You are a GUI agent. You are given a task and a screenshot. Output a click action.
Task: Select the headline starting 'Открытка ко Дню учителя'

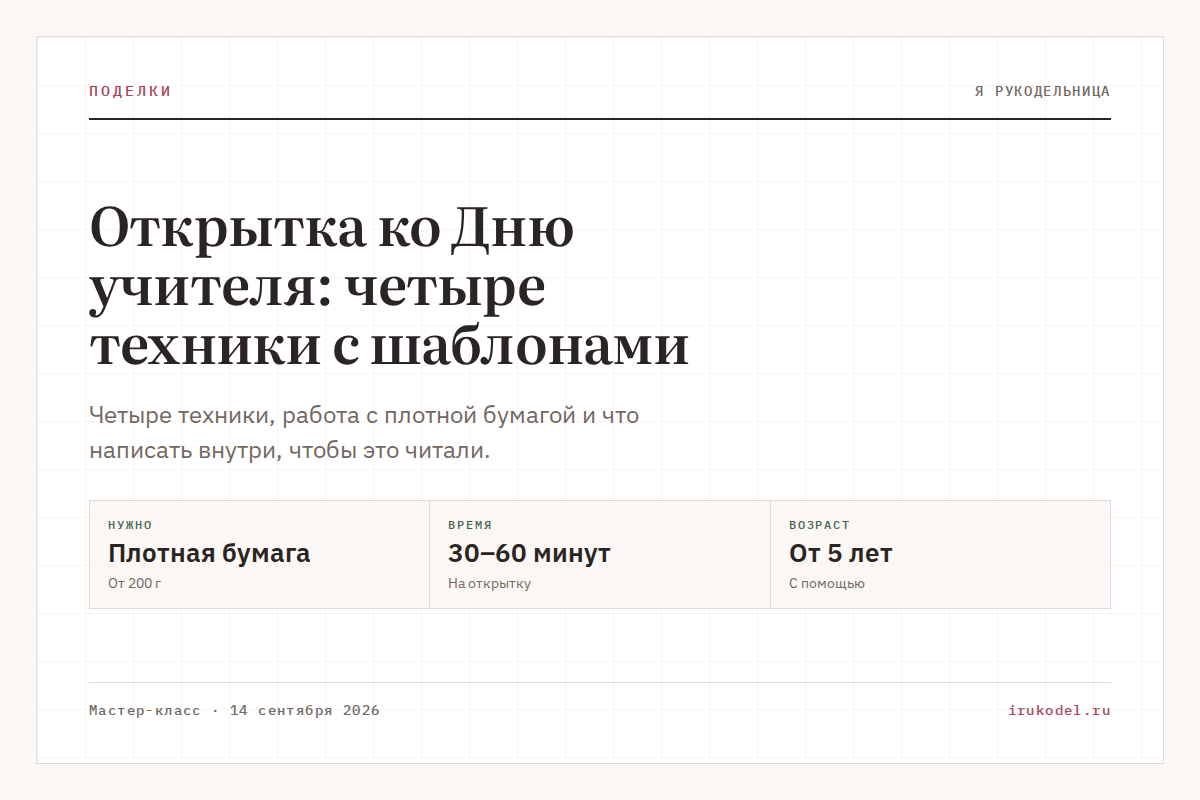coord(389,287)
